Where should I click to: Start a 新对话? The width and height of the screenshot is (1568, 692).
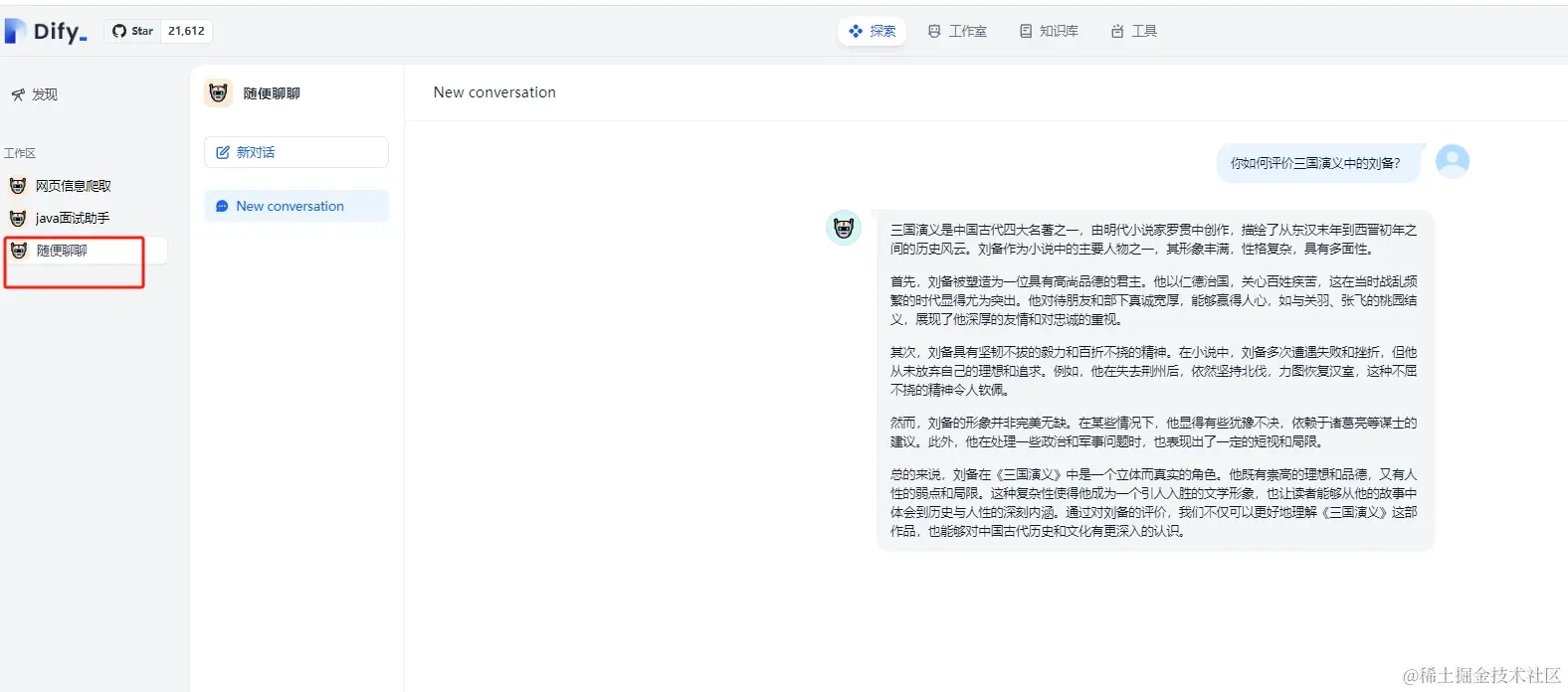(x=296, y=152)
